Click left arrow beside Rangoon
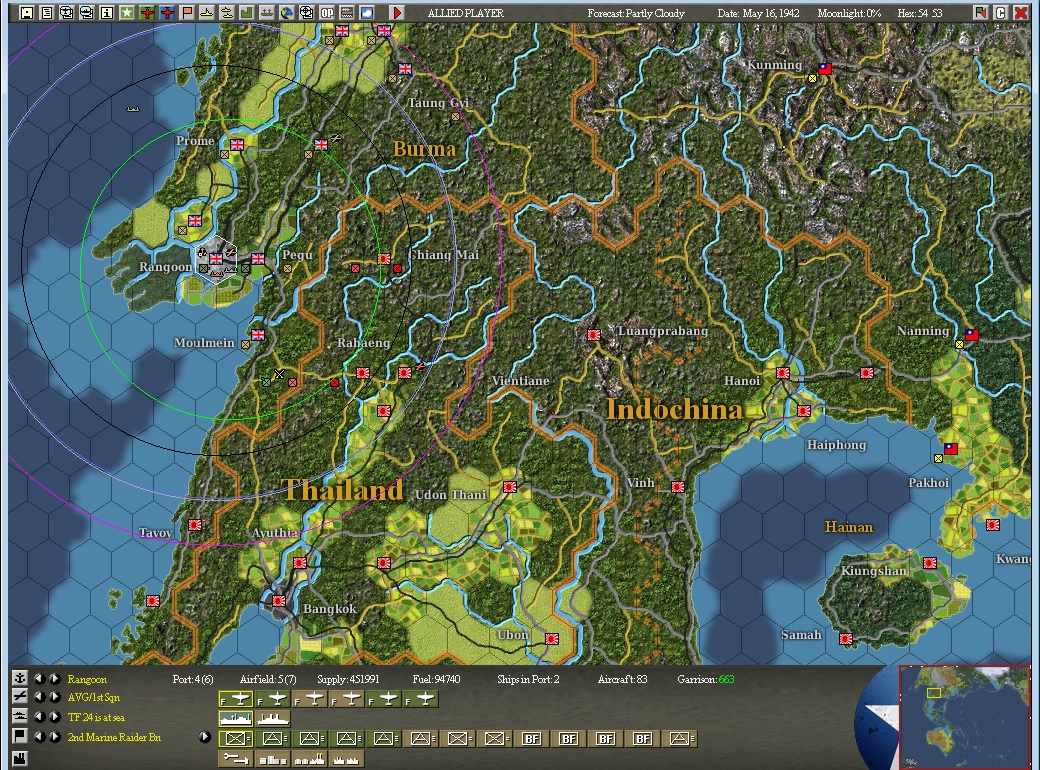The image size is (1040, 770). tap(39, 678)
